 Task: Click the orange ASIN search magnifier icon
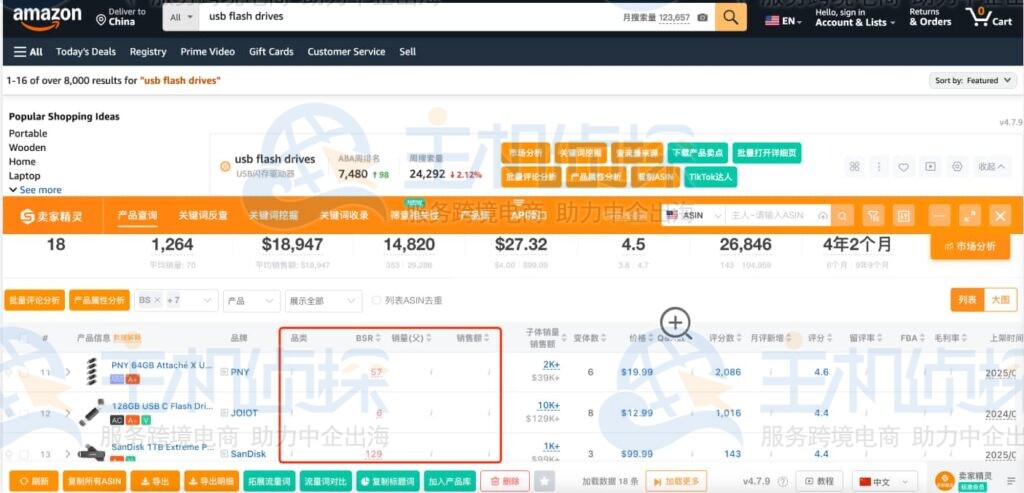(x=844, y=215)
